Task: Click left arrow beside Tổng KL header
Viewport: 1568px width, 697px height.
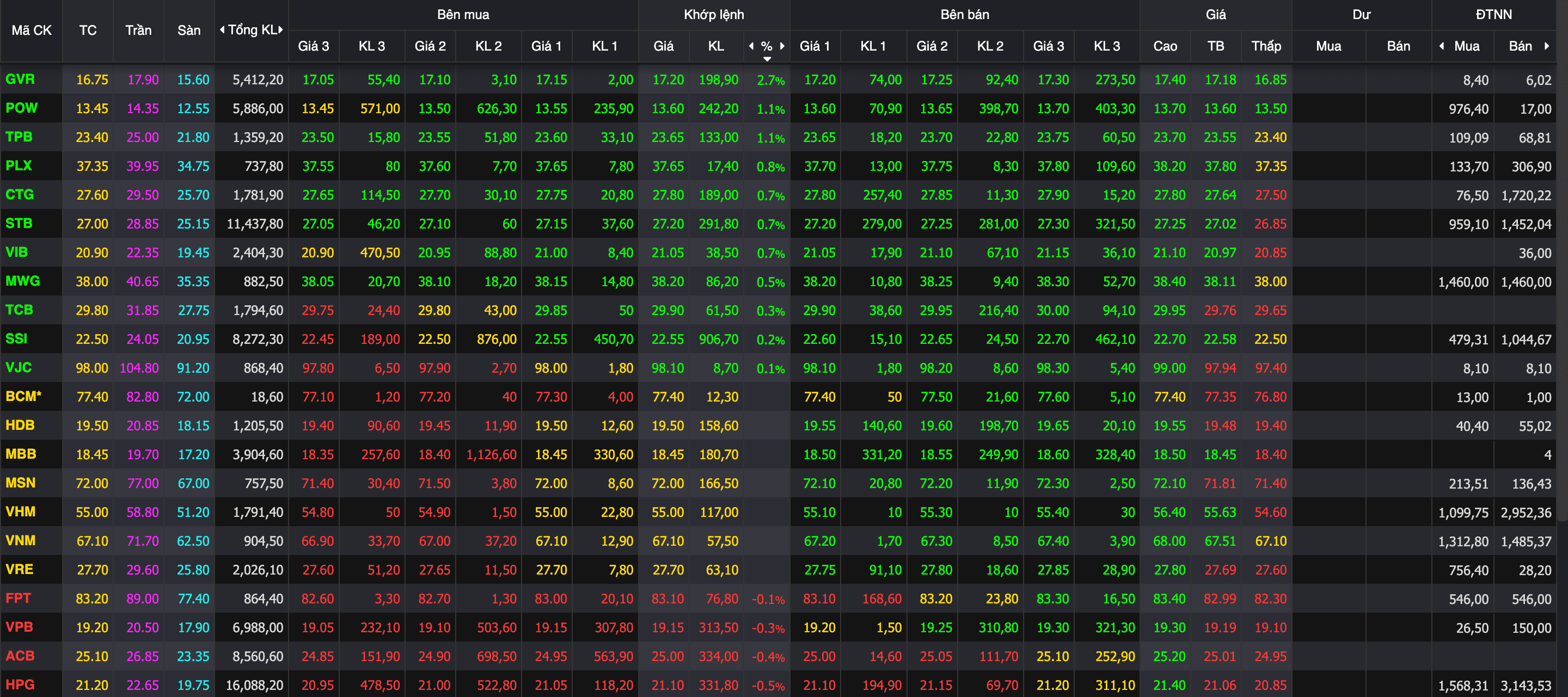Action: click(222, 30)
